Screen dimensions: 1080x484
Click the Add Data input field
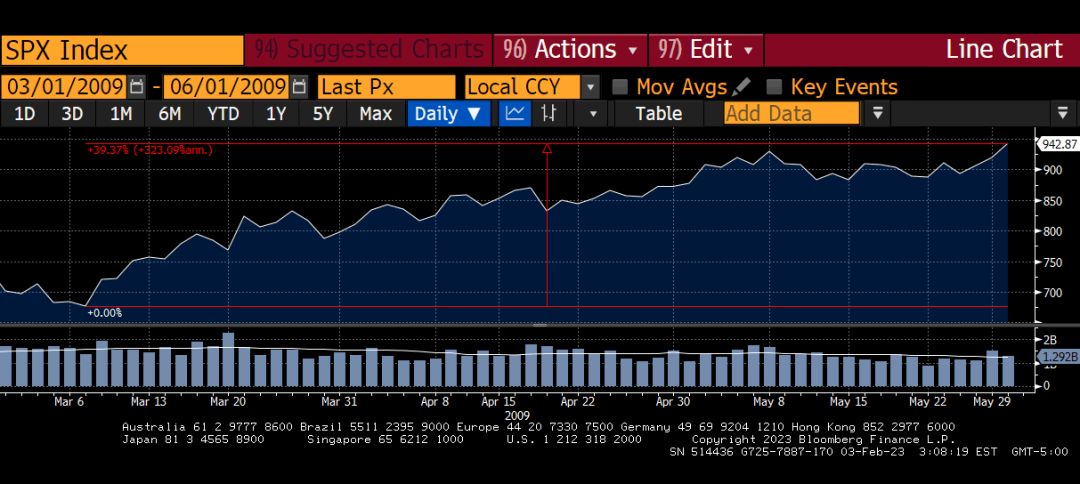792,114
